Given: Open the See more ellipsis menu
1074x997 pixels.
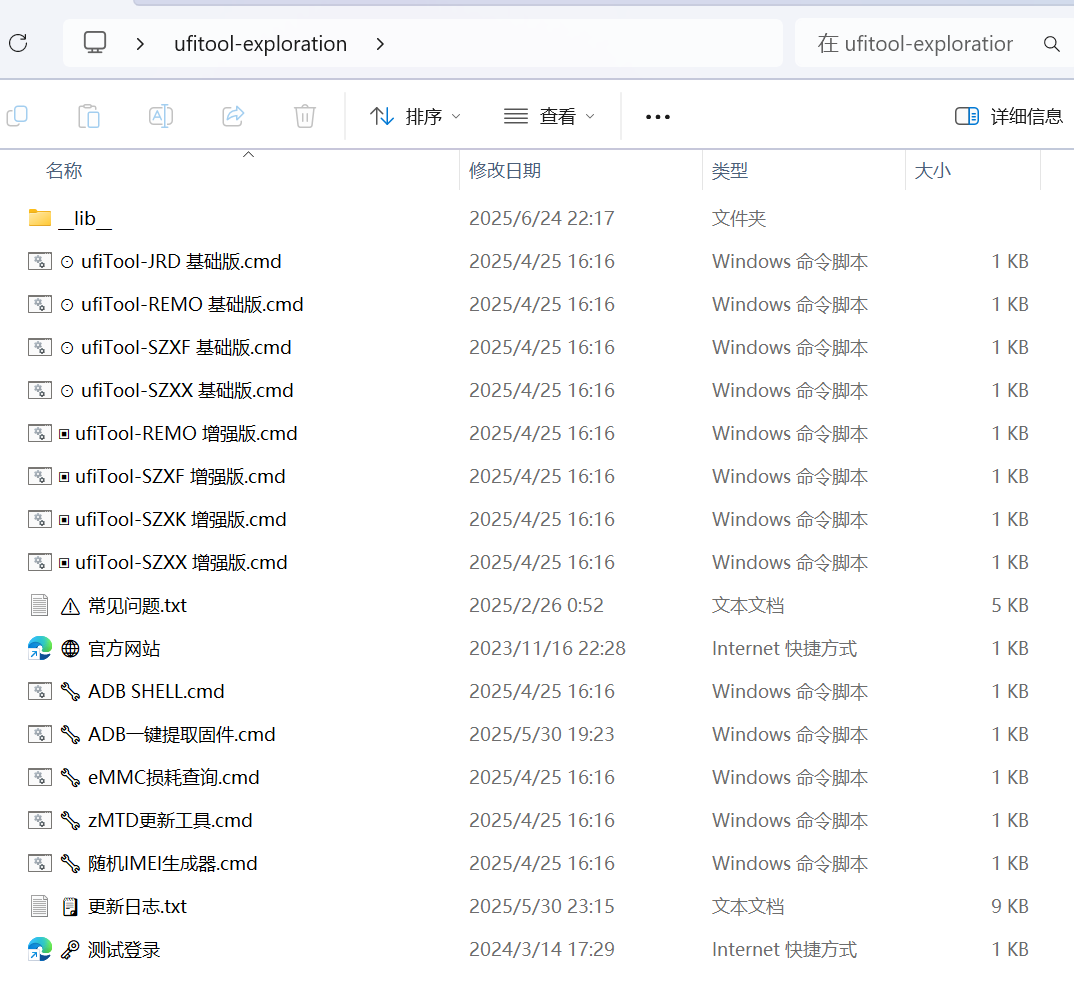Looking at the screenshot, I should [x=658, y=117].
